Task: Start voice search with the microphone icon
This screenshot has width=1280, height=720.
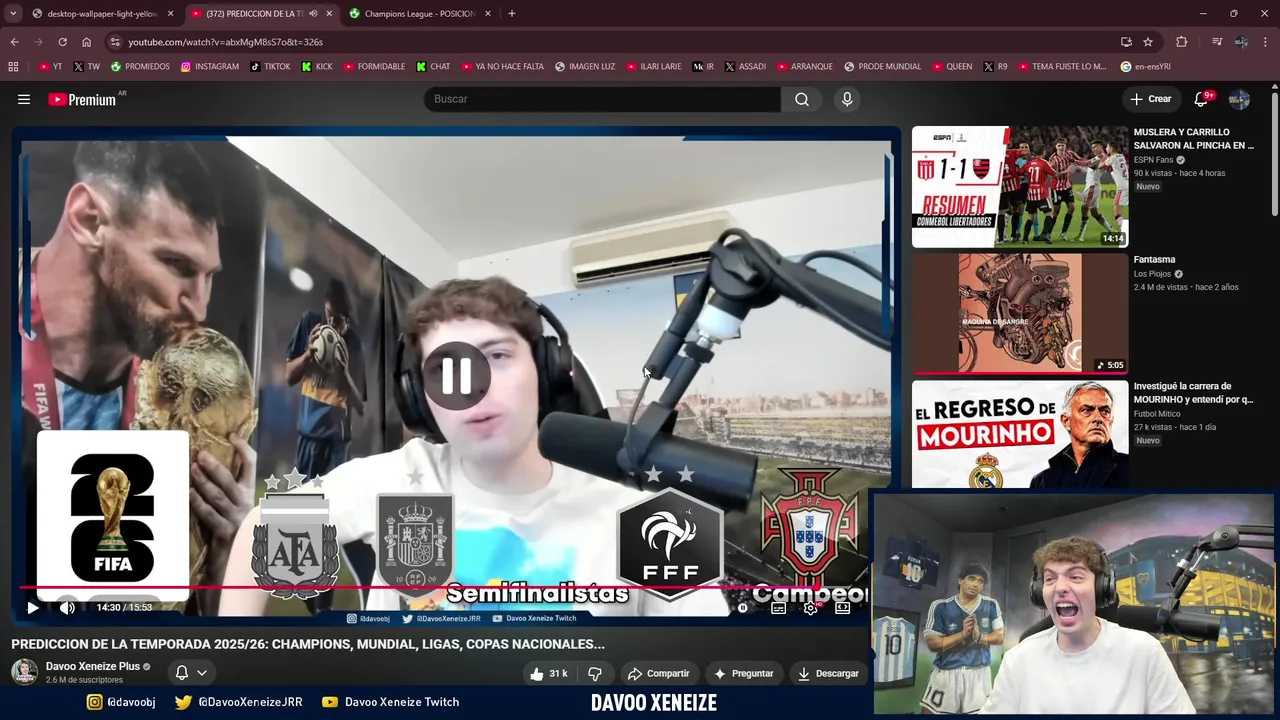Action: tap(847, 99)
